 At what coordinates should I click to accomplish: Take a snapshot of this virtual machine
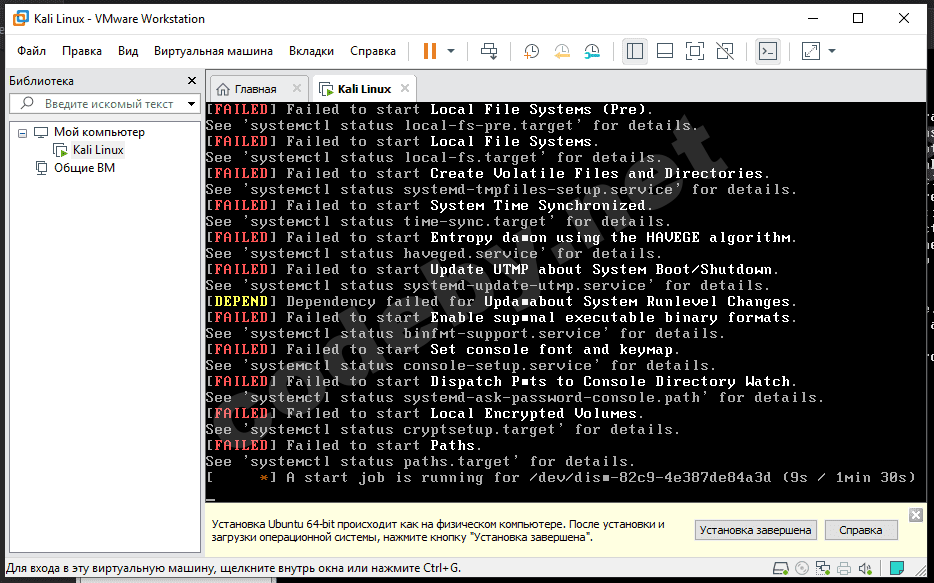coord(531,51)
